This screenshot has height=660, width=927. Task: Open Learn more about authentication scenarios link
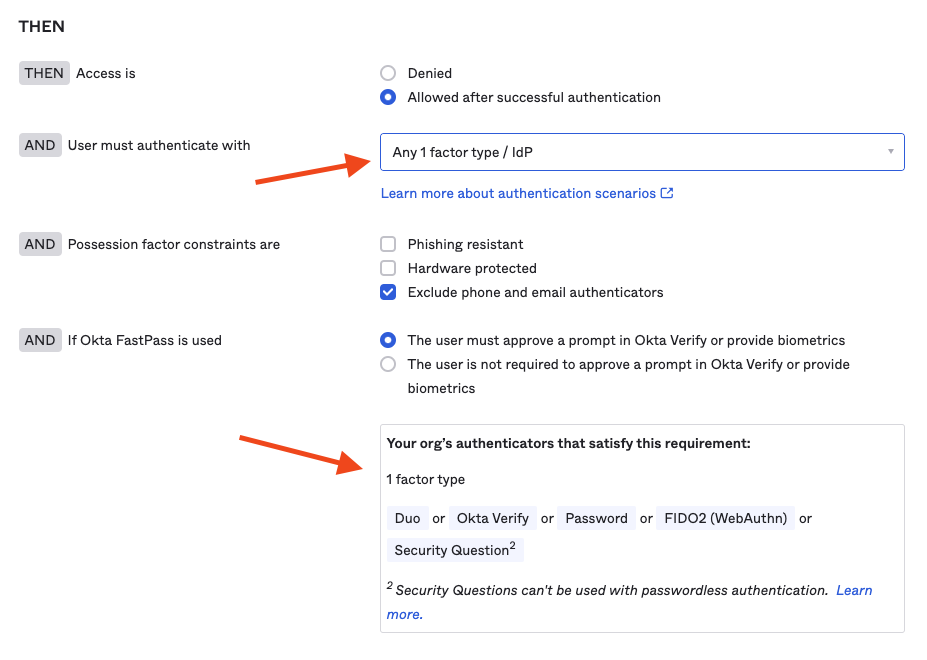point(518,194)
